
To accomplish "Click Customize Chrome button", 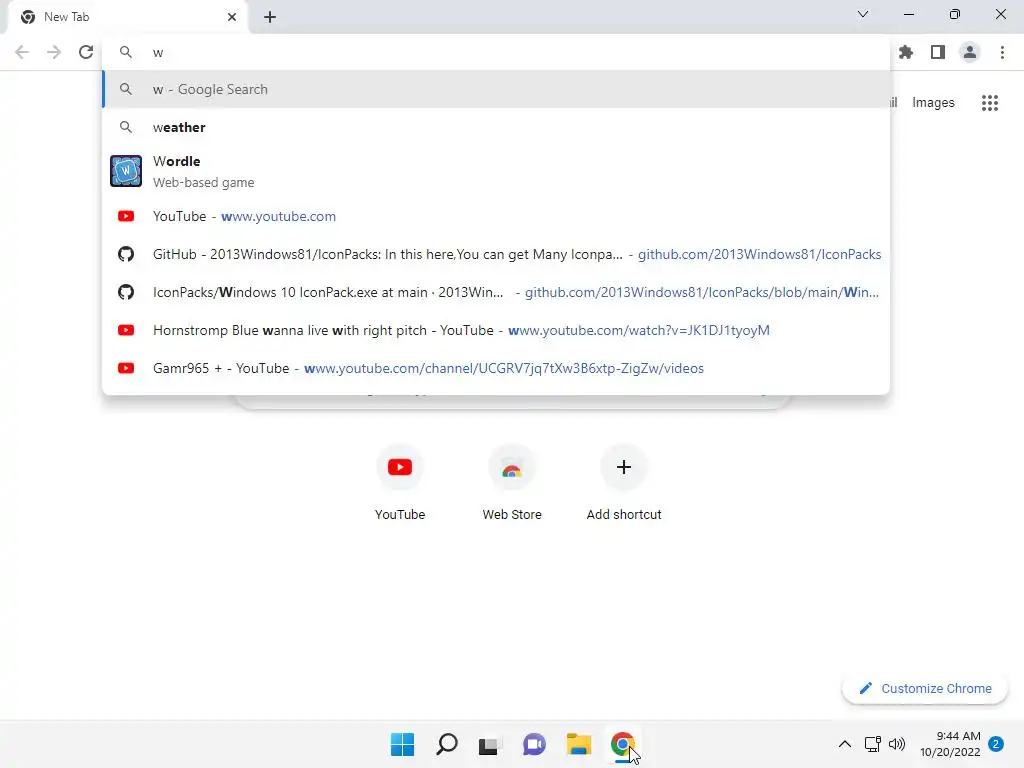I will (925, 688).
